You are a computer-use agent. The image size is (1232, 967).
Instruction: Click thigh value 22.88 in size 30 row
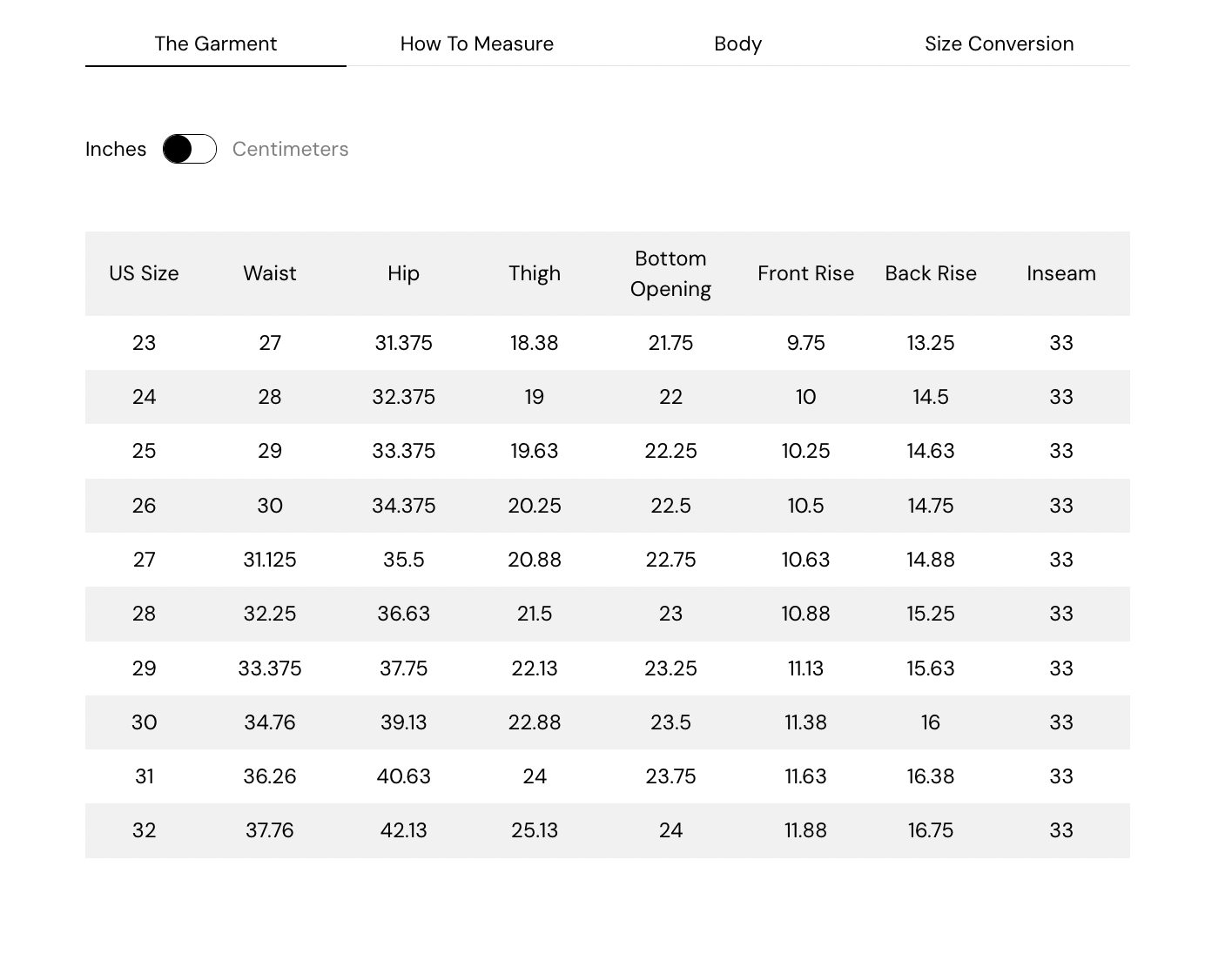535,722
